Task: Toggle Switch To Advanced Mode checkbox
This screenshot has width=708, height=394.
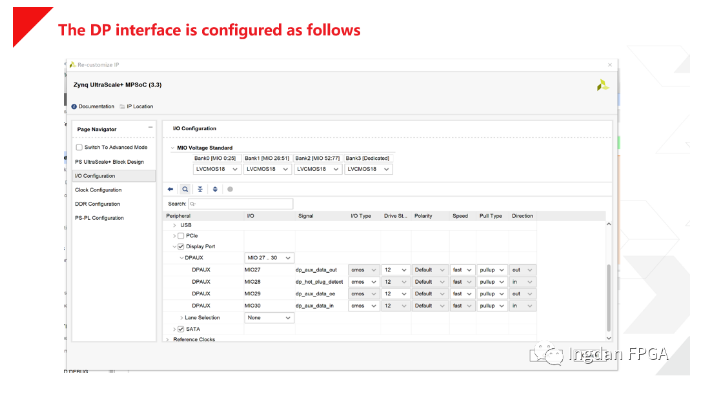Action: (x=79, y=147)
